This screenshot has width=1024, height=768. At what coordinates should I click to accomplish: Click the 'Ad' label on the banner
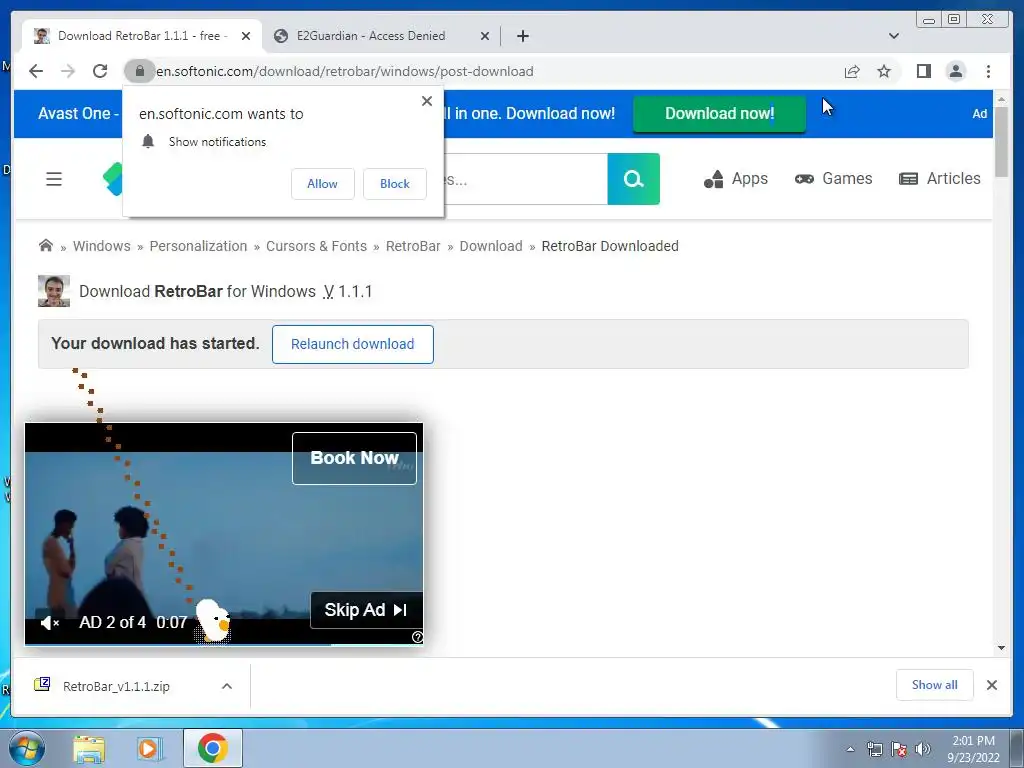(x=979, y=114)
